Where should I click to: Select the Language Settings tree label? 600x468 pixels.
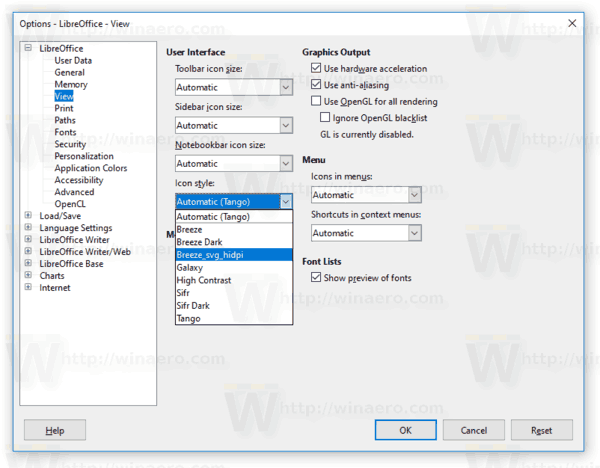[x=76, y=228]
